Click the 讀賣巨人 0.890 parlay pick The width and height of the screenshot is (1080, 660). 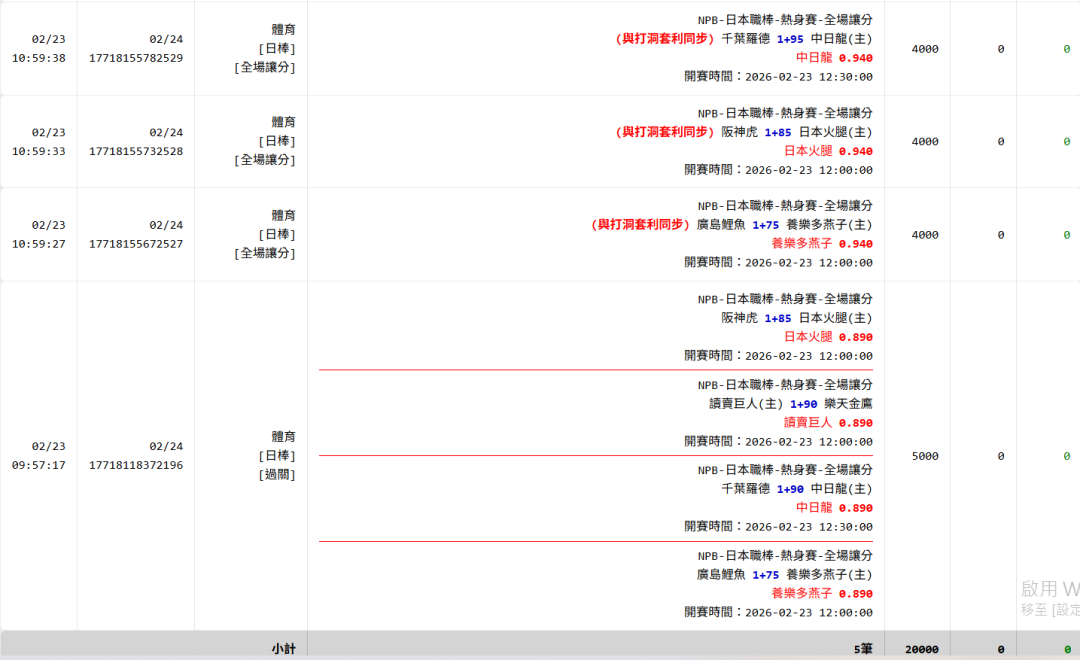tap(828, 423)
